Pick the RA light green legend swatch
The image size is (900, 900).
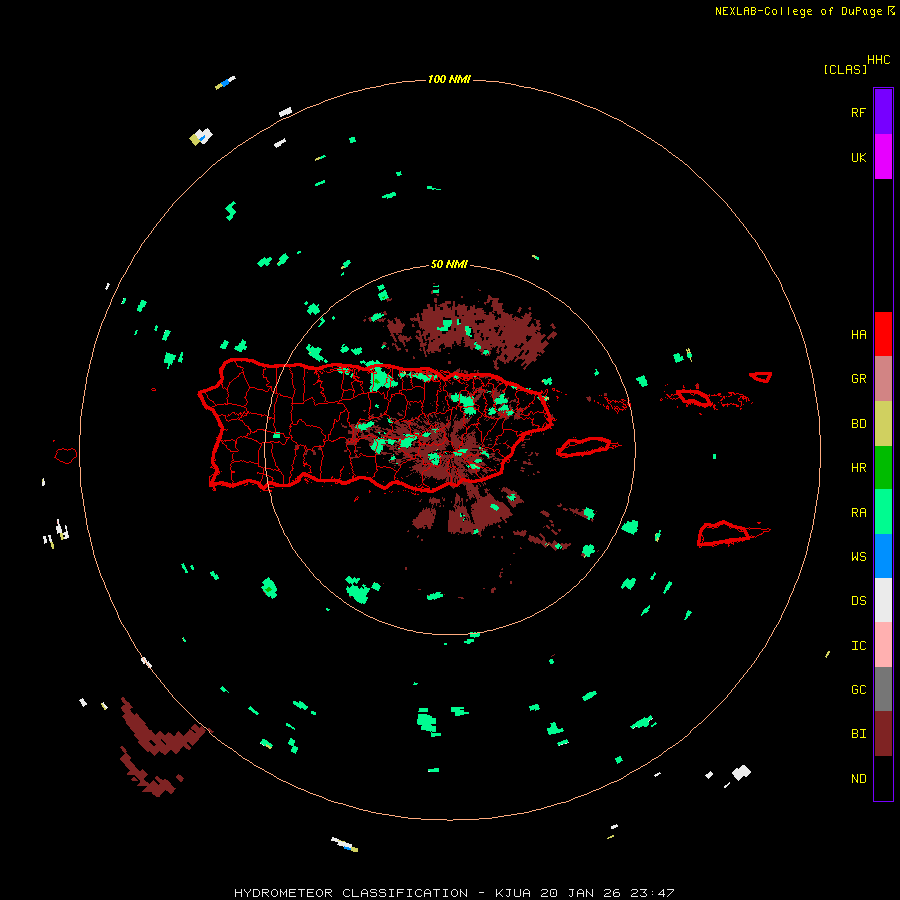[x=883, y=512]
